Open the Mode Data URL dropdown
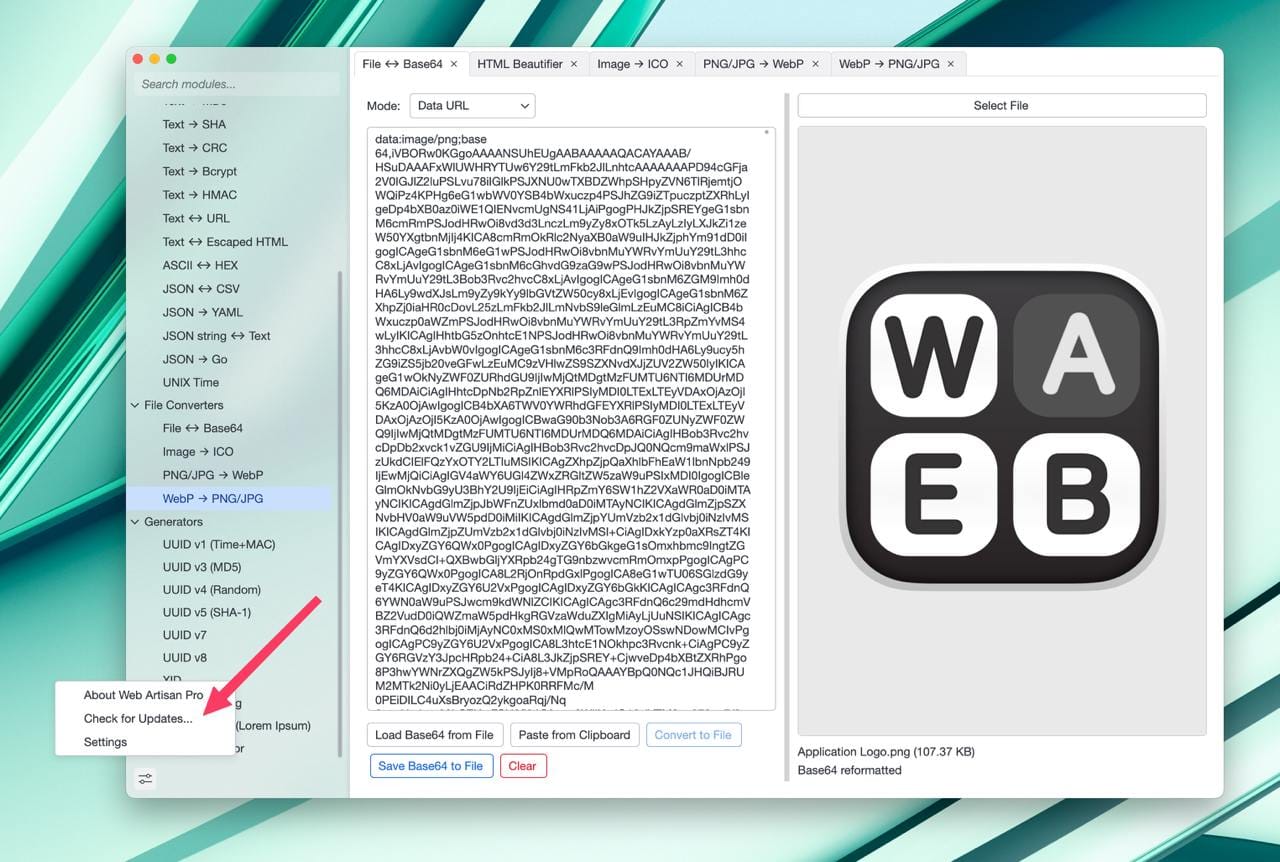This screenshot has width=1280, height=862. pos(472,106)
